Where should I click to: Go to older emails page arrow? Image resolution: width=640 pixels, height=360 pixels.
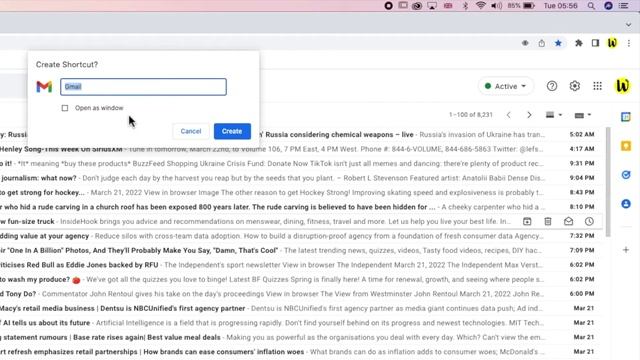coord(529,115)
